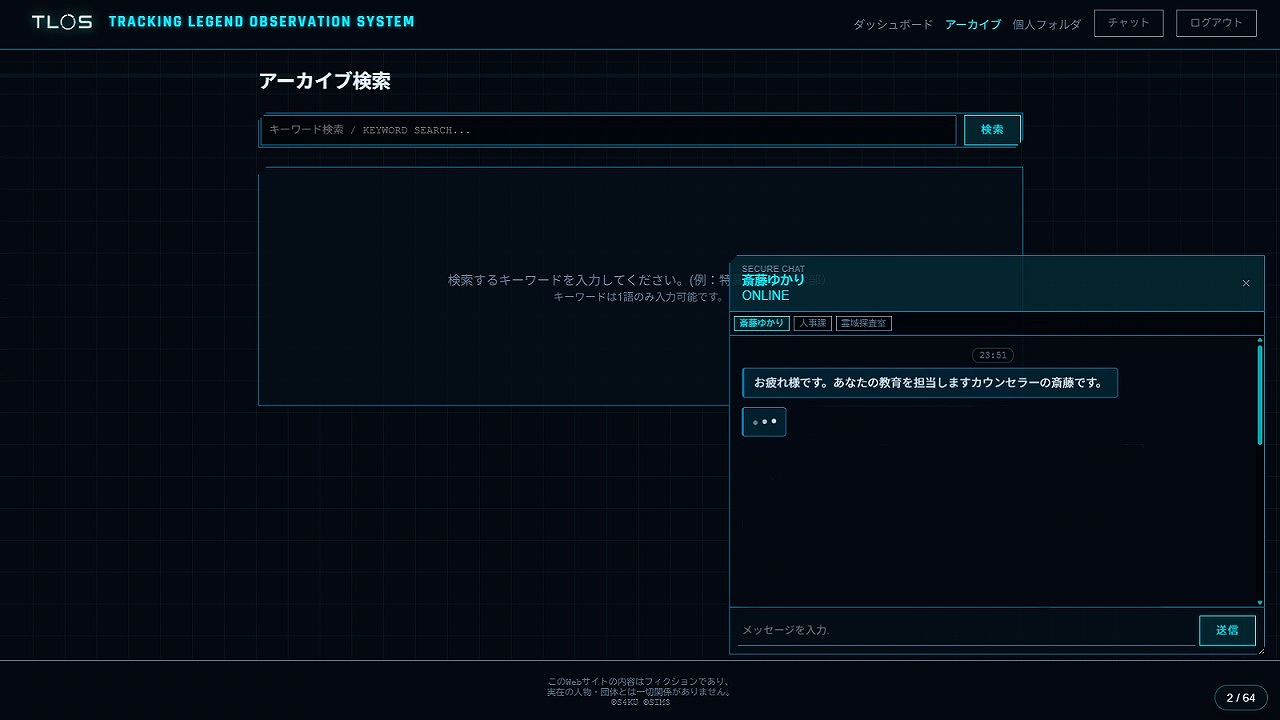
Task: Click the 23:51 timestamp badge
Action: pos(992,355)
